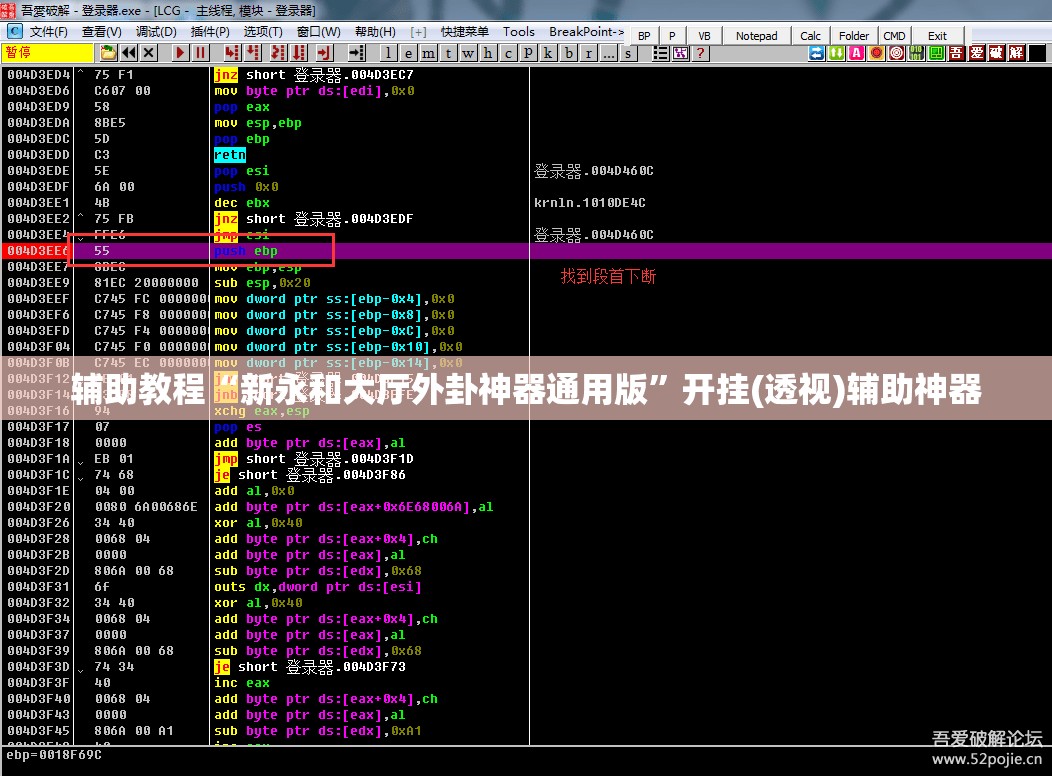Click the VB button
The width and height of the screenshot is (1052, 776).
pos(704,36)
